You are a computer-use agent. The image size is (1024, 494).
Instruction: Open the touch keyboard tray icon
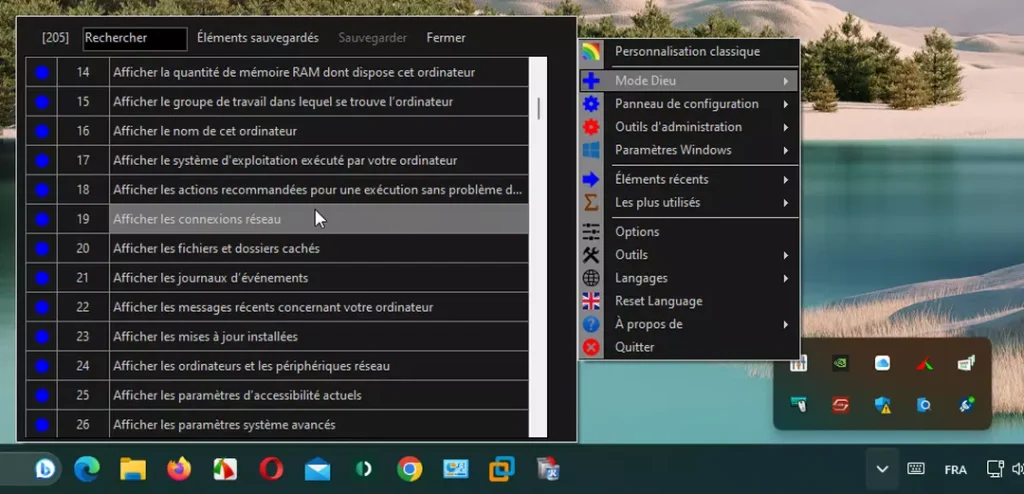click(x=916, y=469)
